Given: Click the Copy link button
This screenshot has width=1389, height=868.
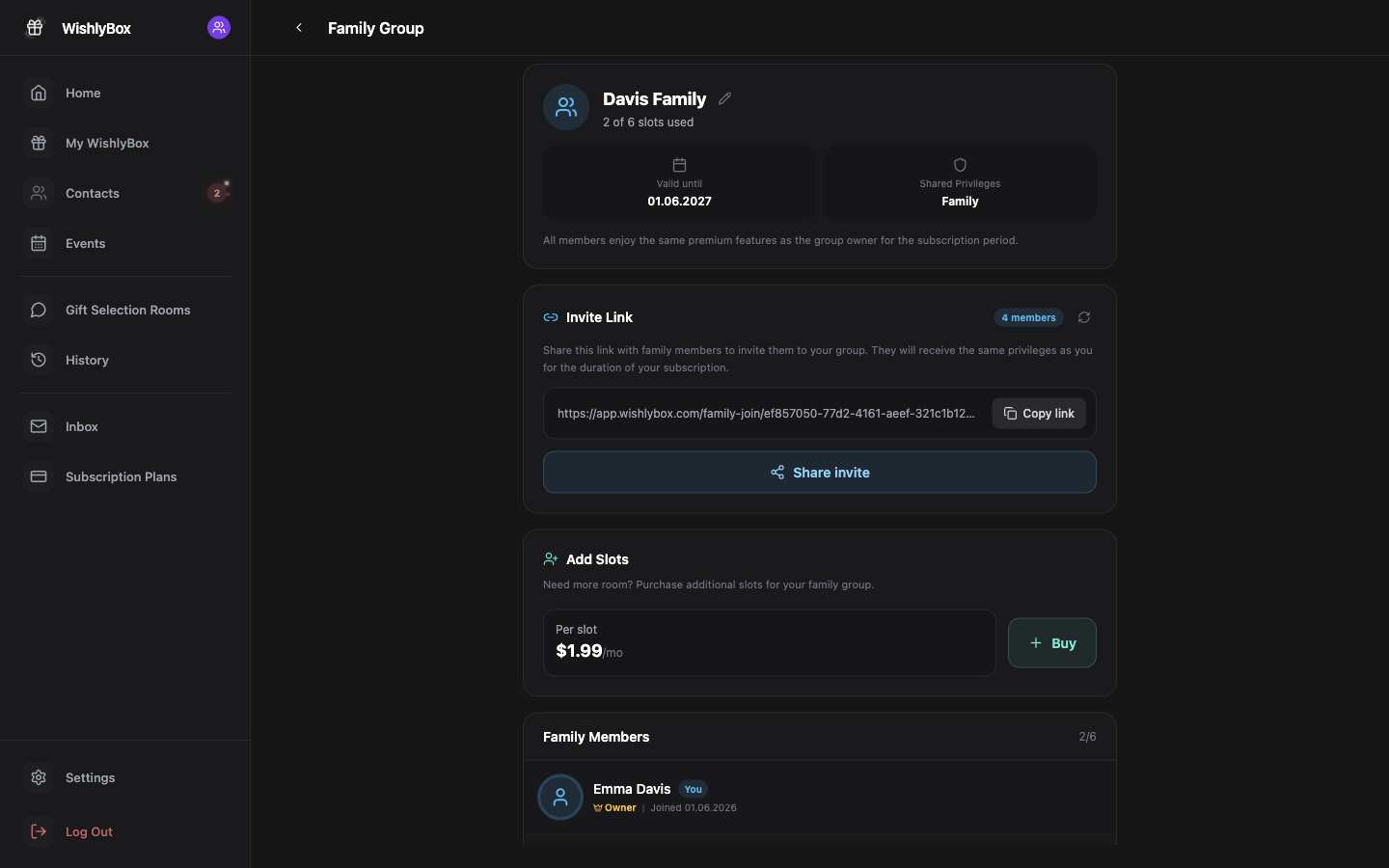Looking at the screenshot, I should pos(1039,414).
